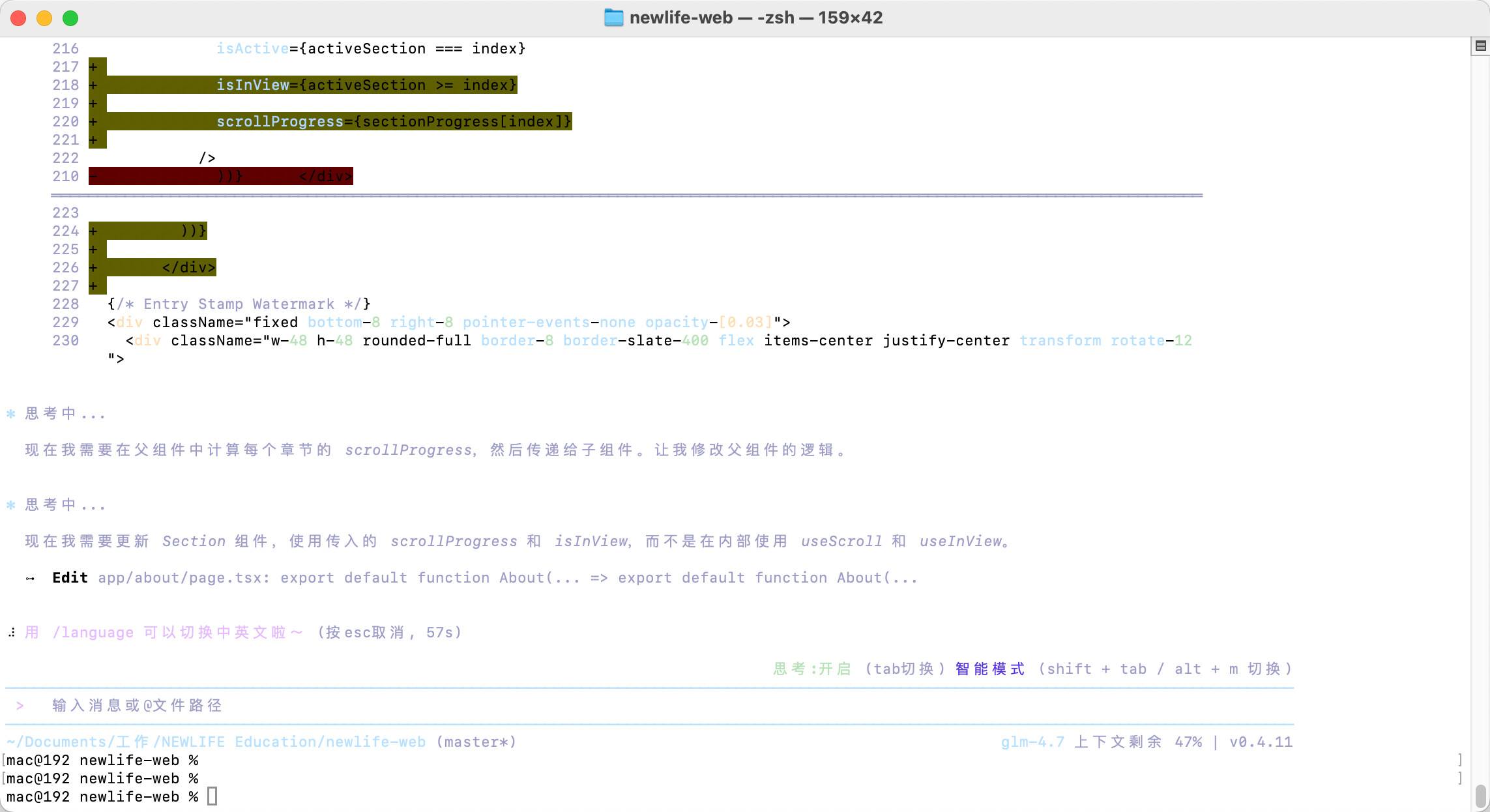Toggle the 智能模式 mode label
The height and width of the screenshot is (812, 1490).
coord(989,669)
